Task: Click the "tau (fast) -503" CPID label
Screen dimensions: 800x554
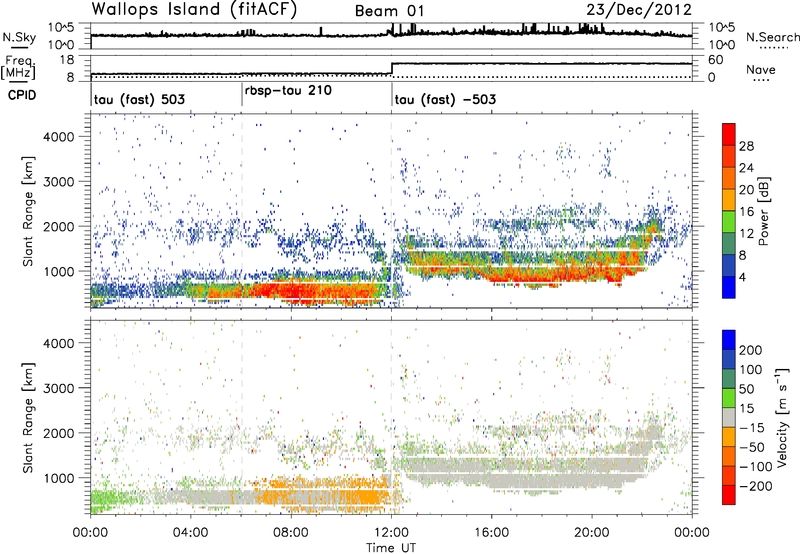Action: pos(445,99)
